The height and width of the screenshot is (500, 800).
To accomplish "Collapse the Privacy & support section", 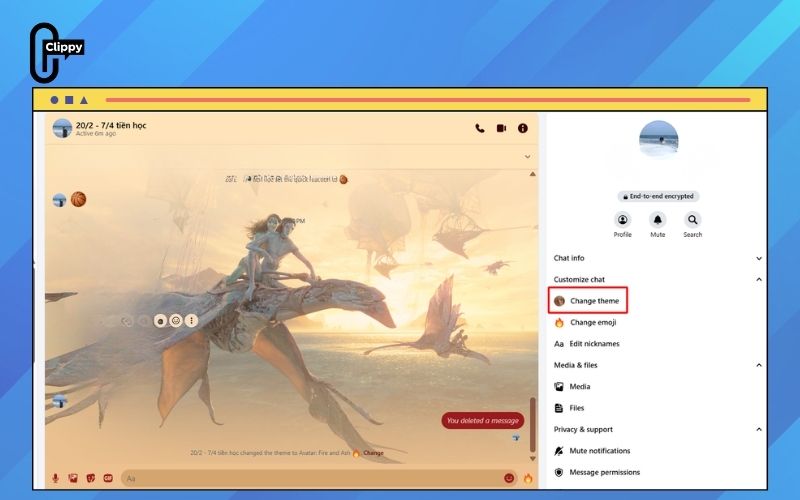I will click(658, 430).
